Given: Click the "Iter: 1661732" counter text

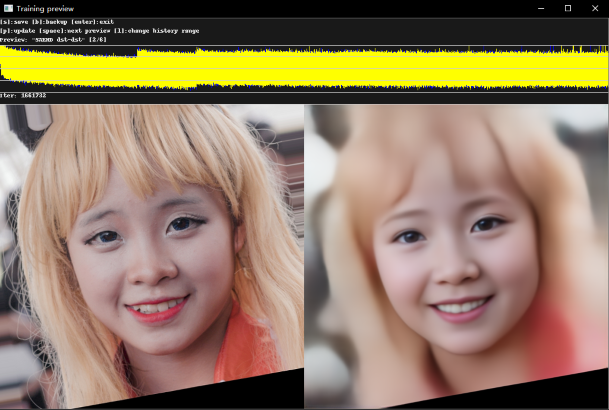Looking at the screenshot, I should point(23,95).
